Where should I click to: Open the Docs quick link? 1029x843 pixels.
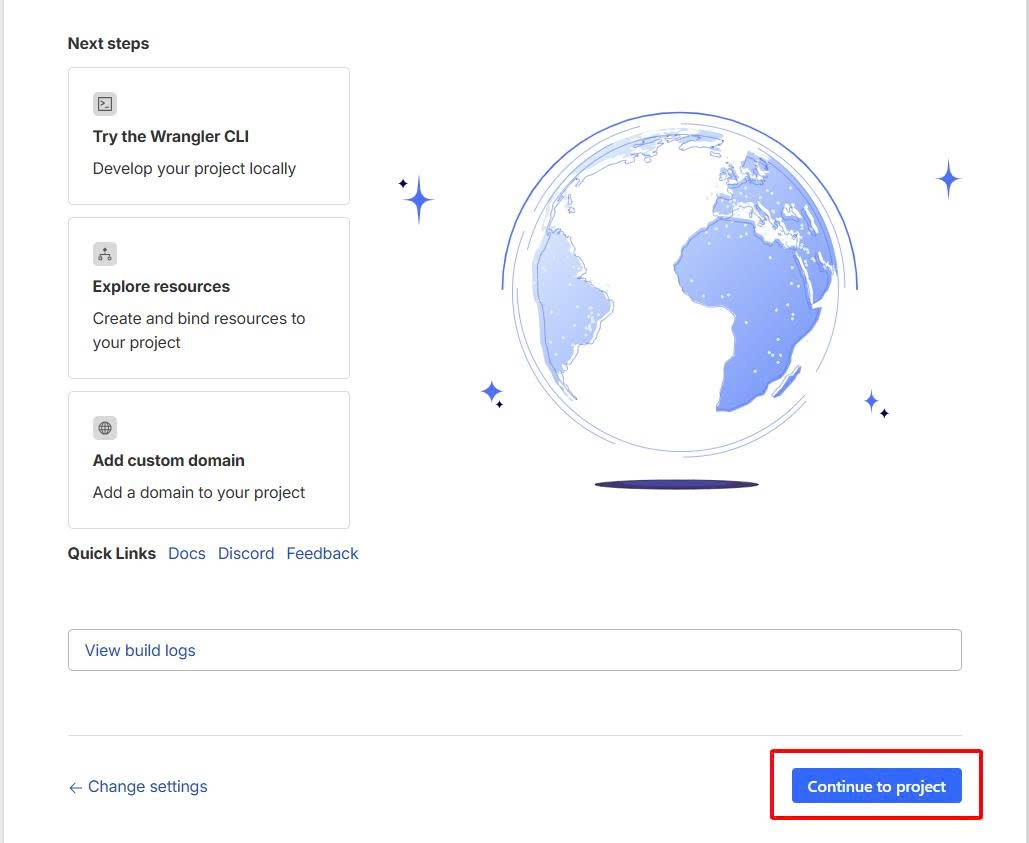[186, 554]
